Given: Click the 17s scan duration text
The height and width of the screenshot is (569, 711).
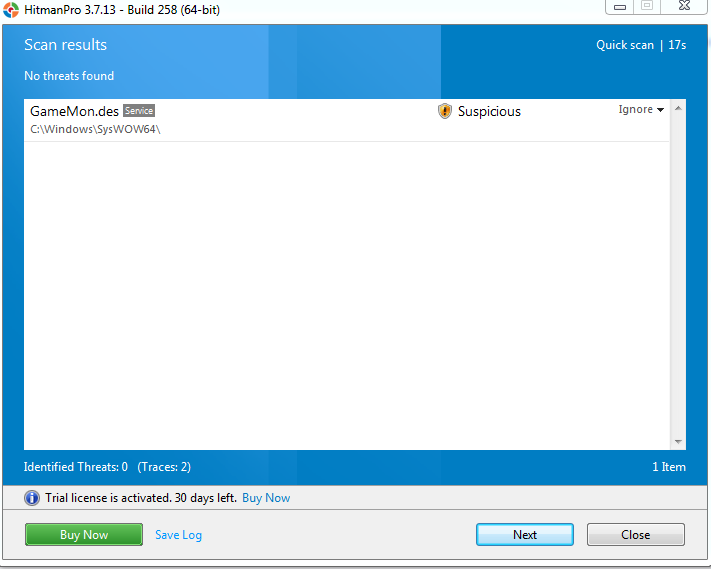Looking at the screenshot, I should tap(677, 45).
